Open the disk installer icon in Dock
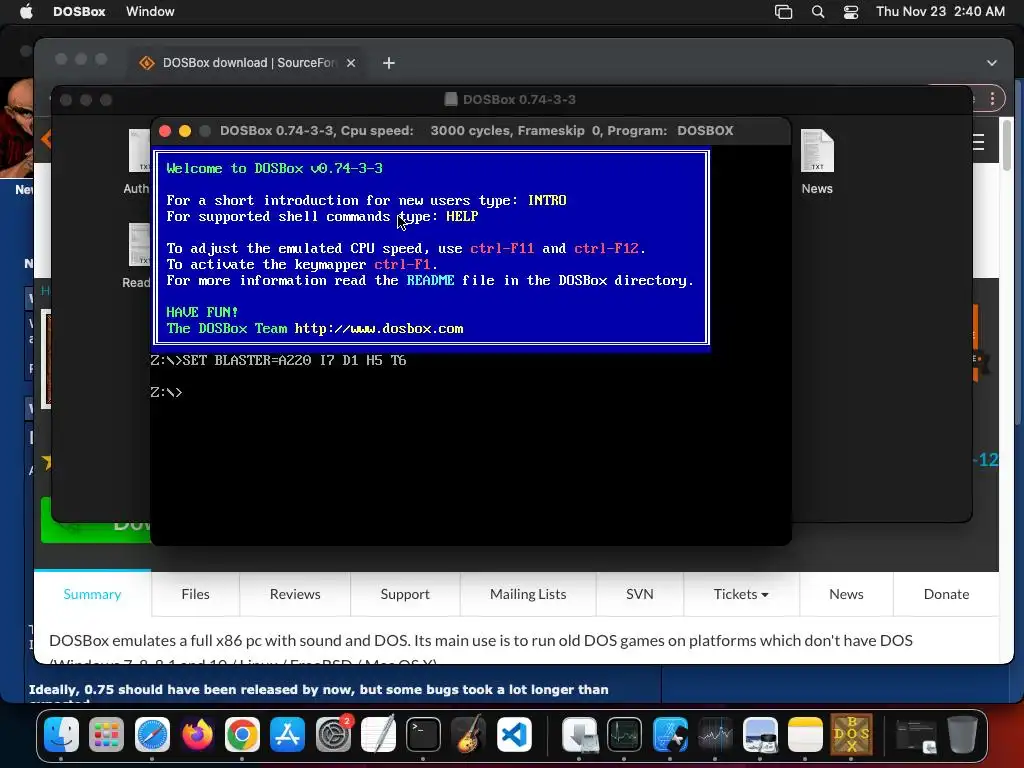 580,734
